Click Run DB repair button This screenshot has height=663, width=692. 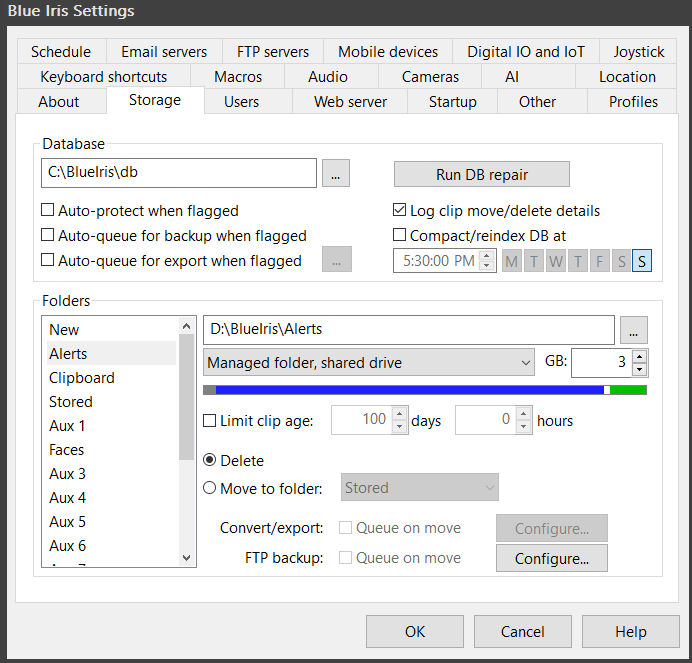click(x=481, y=174)
